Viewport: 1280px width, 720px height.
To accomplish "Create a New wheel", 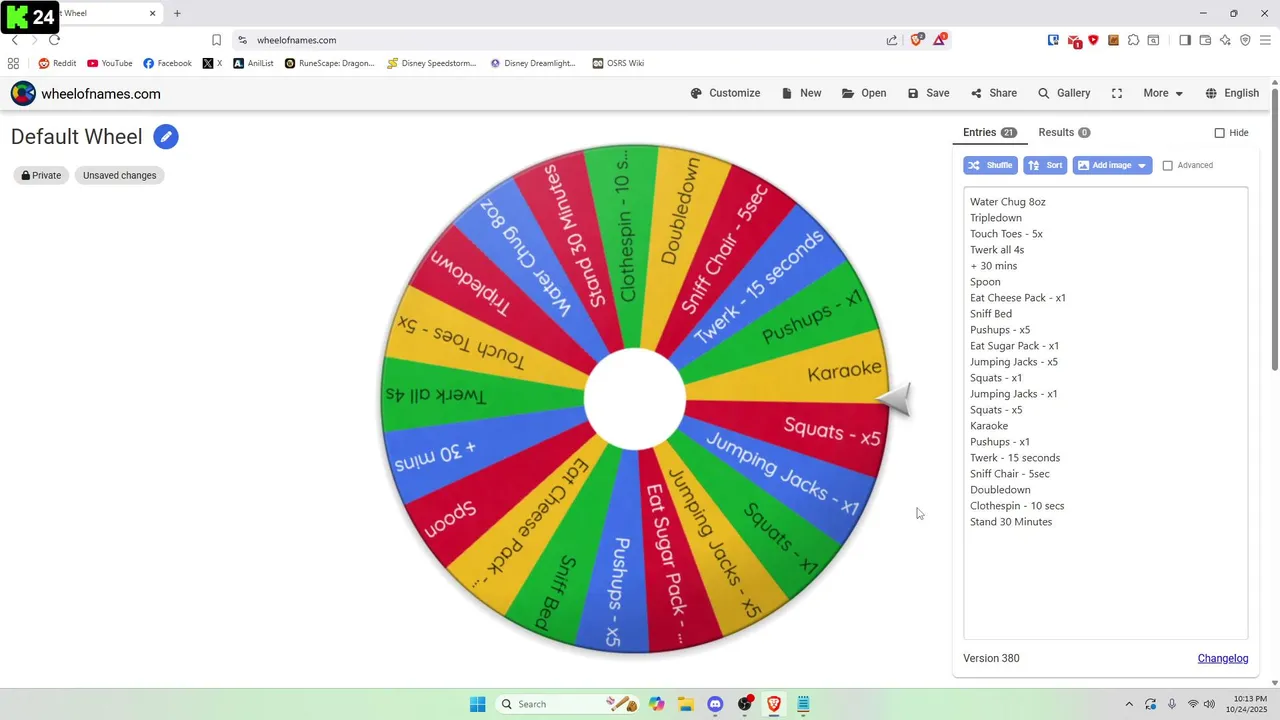I will click(801, 93).
